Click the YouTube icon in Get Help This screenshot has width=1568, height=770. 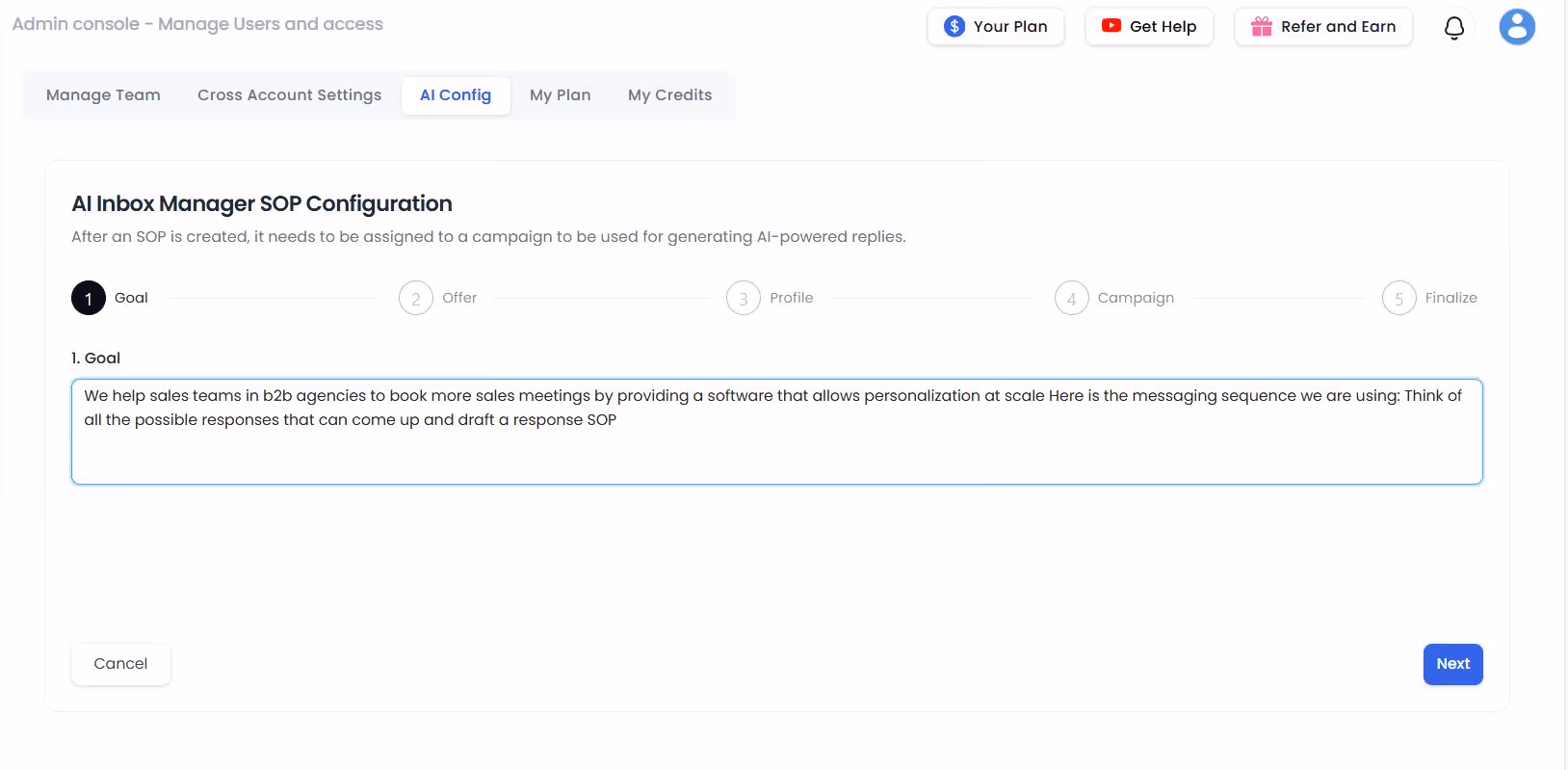click(1111, 26)
